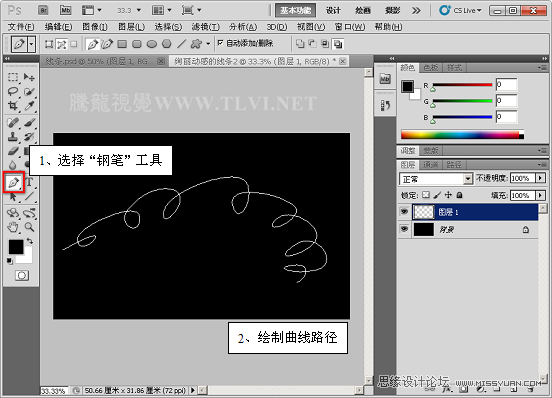Select the Quick Selection tool
This screenshot has width=552, height=398.
[29, 91]
